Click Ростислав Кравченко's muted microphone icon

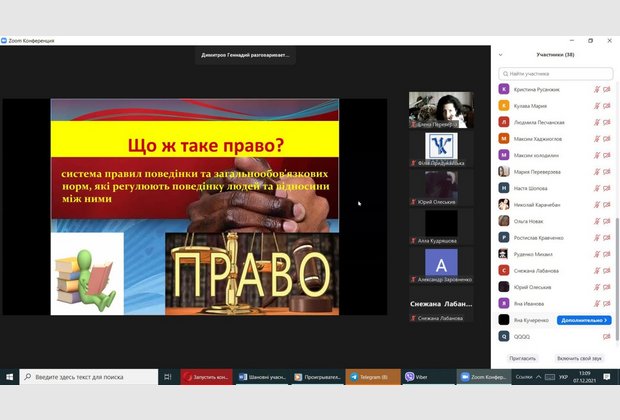597,238
